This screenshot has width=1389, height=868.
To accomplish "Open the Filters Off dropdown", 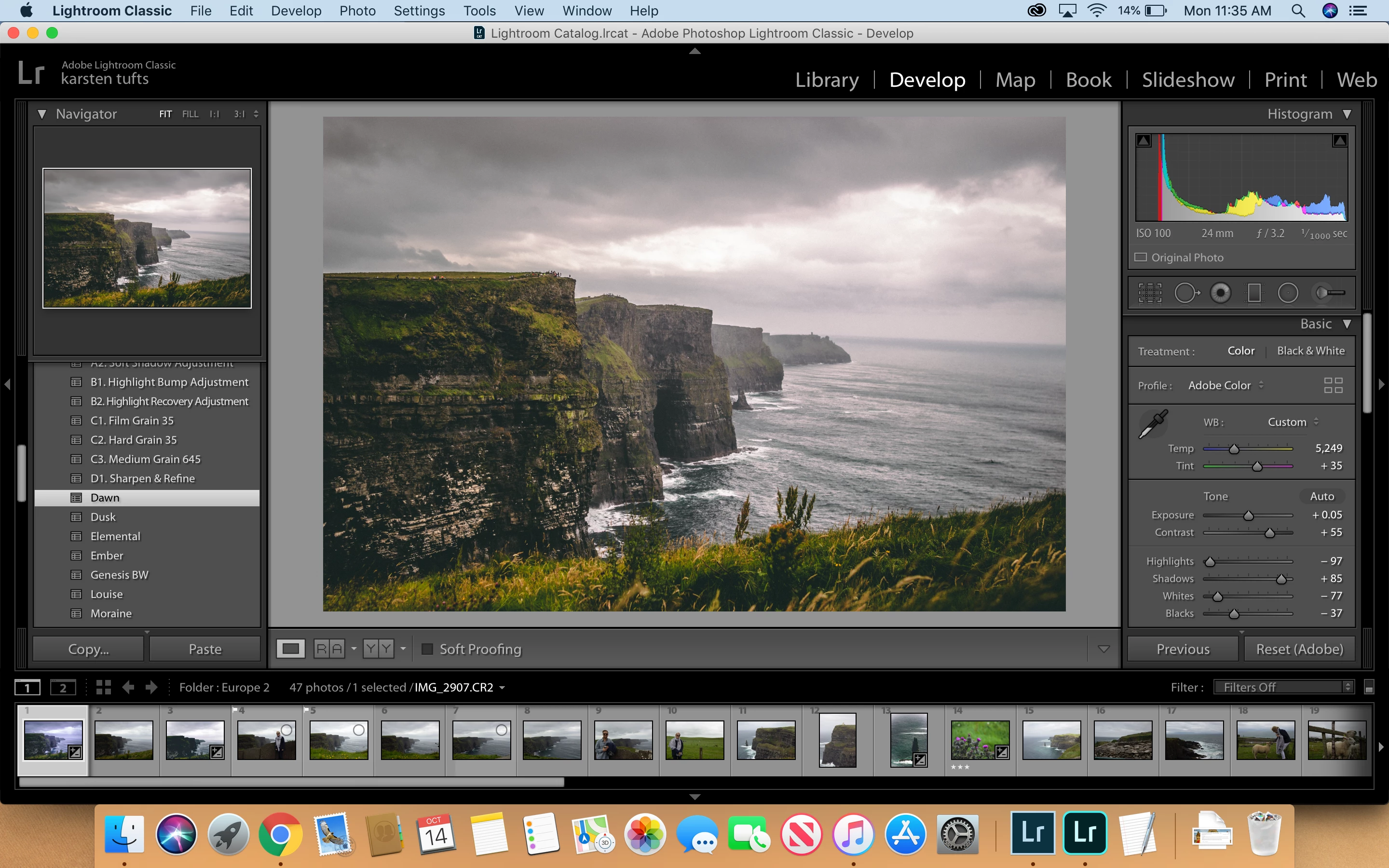I will (1283, 687).
